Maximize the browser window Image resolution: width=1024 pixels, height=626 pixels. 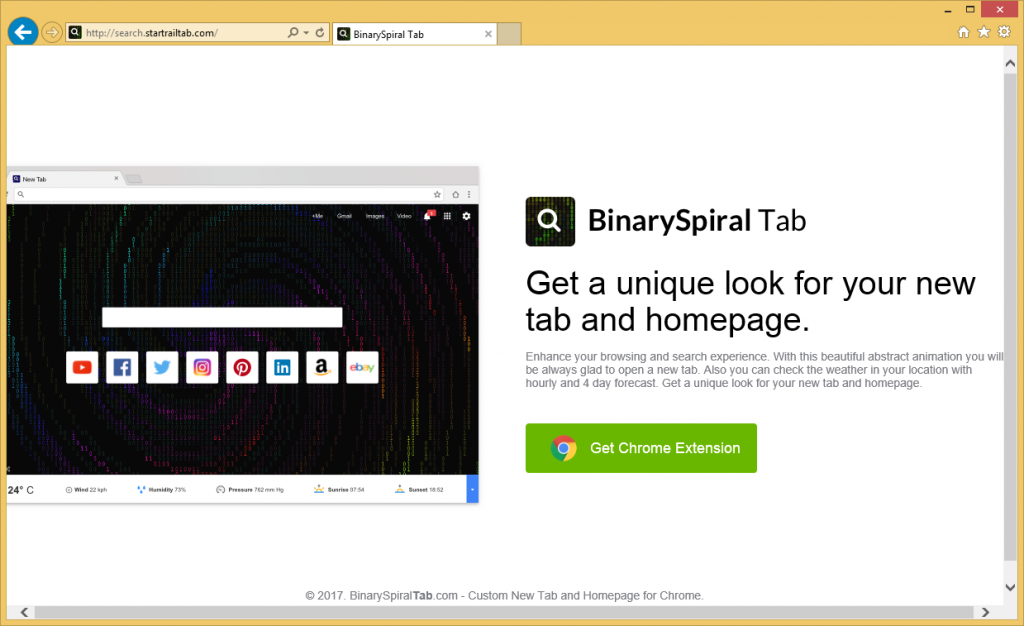[x=970, y=10]
